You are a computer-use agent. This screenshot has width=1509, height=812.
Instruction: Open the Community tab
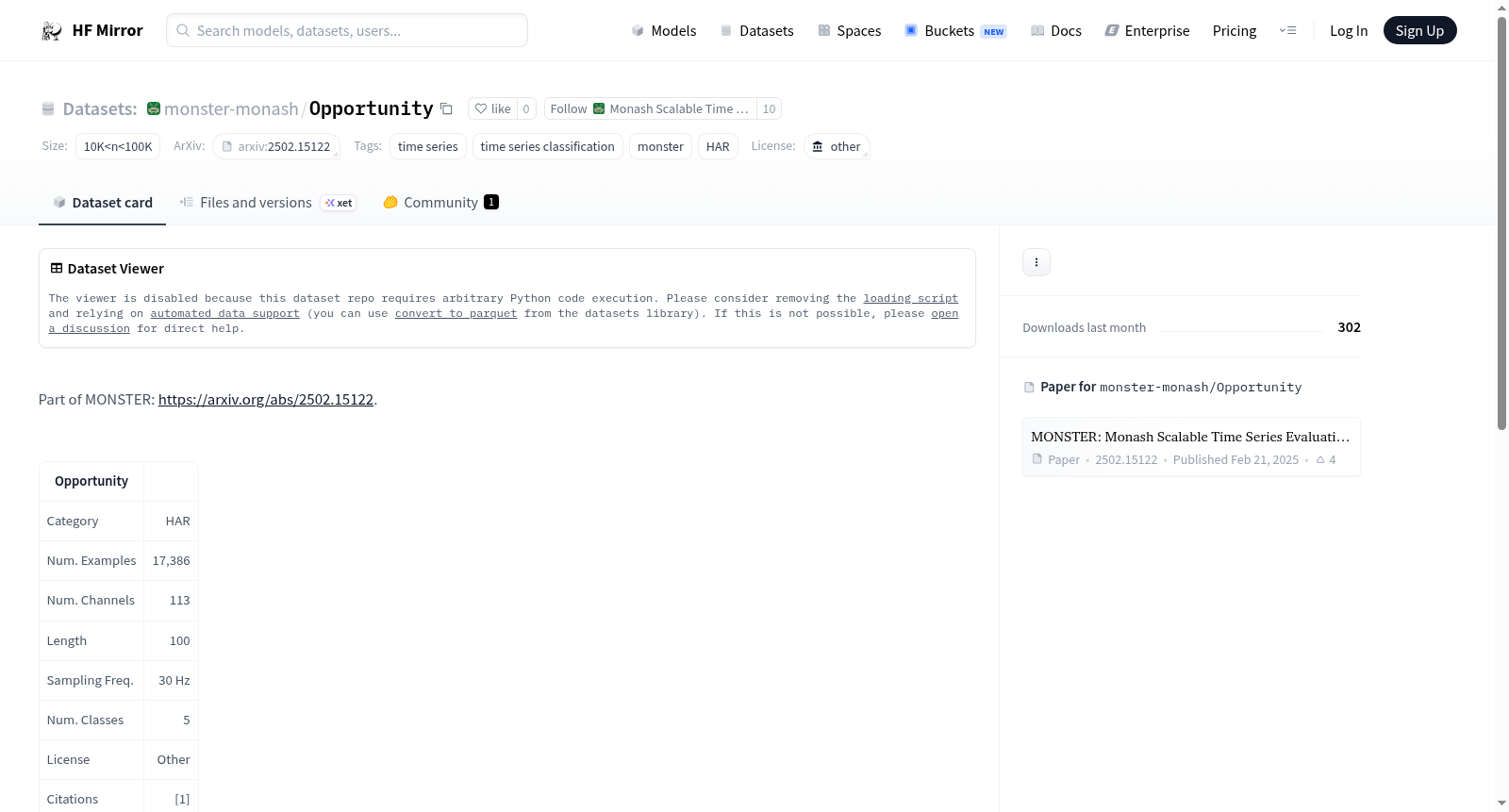pyautogui.click(x=440, y=203)
